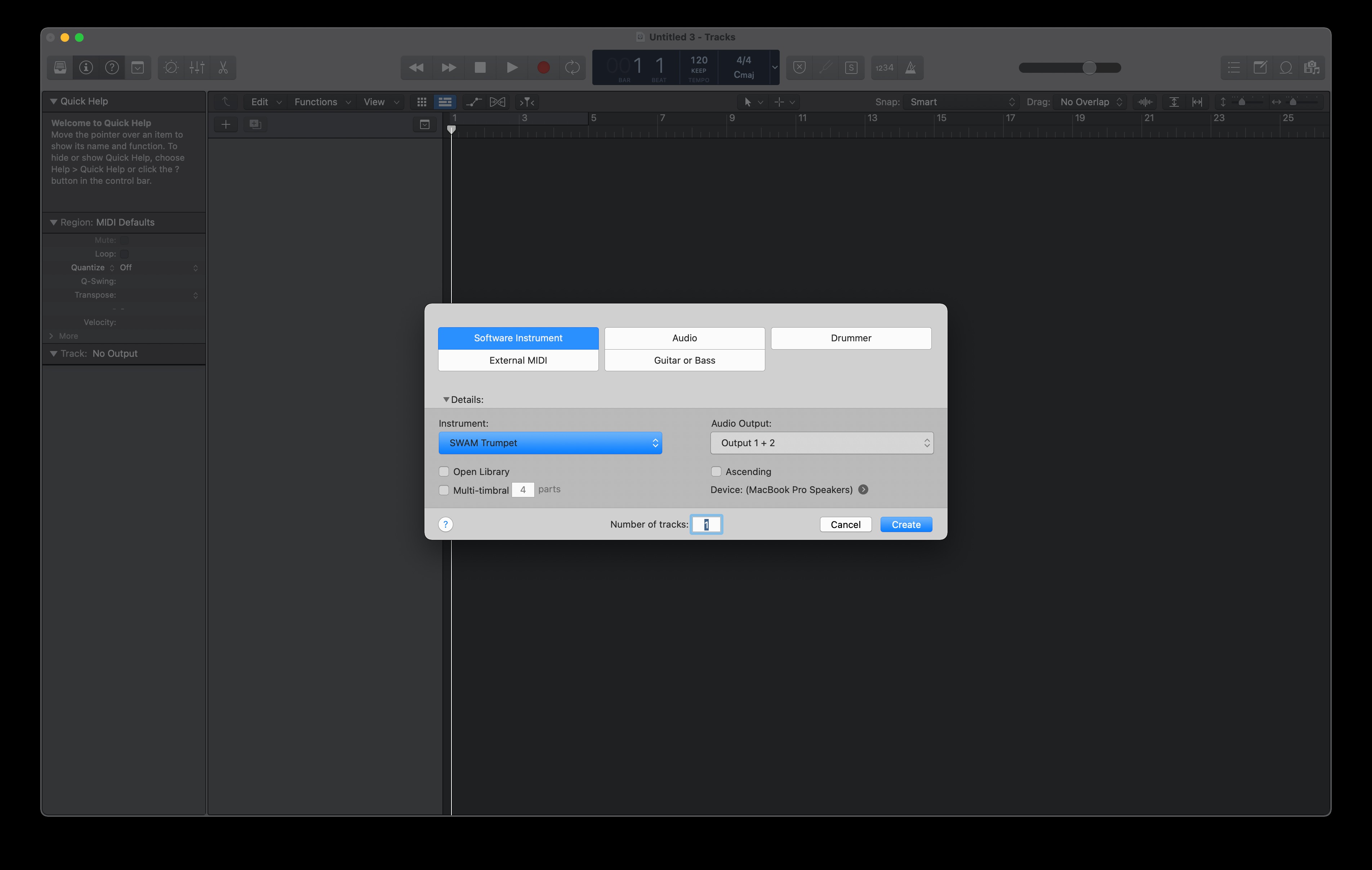The width and height of the screenshot is (1372, 870).
Task: Open the View menu in Tracks area
Action: (x=380, y=102)
